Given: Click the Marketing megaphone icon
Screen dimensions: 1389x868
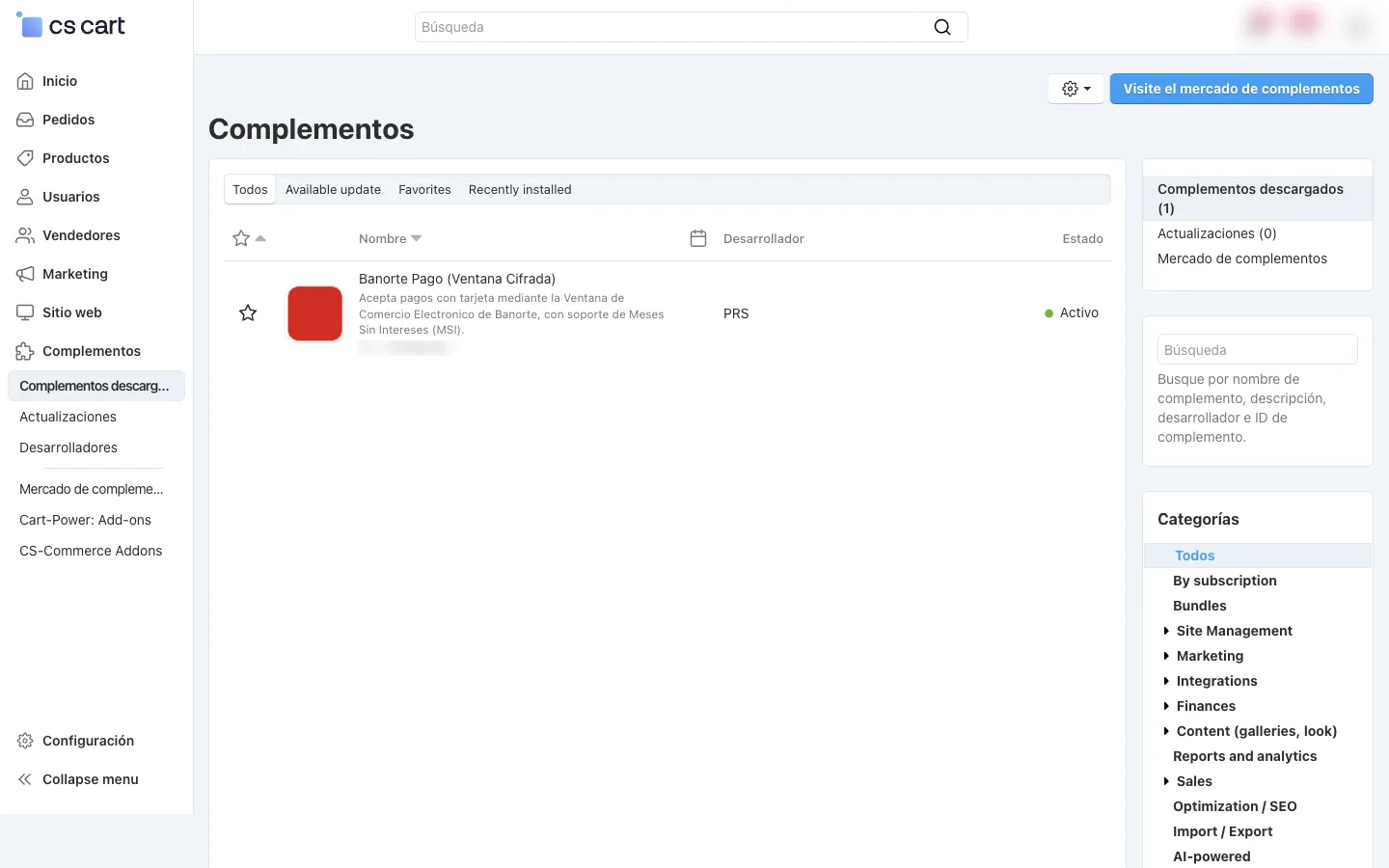Looking at the screenshot, I should click(25, 274).
